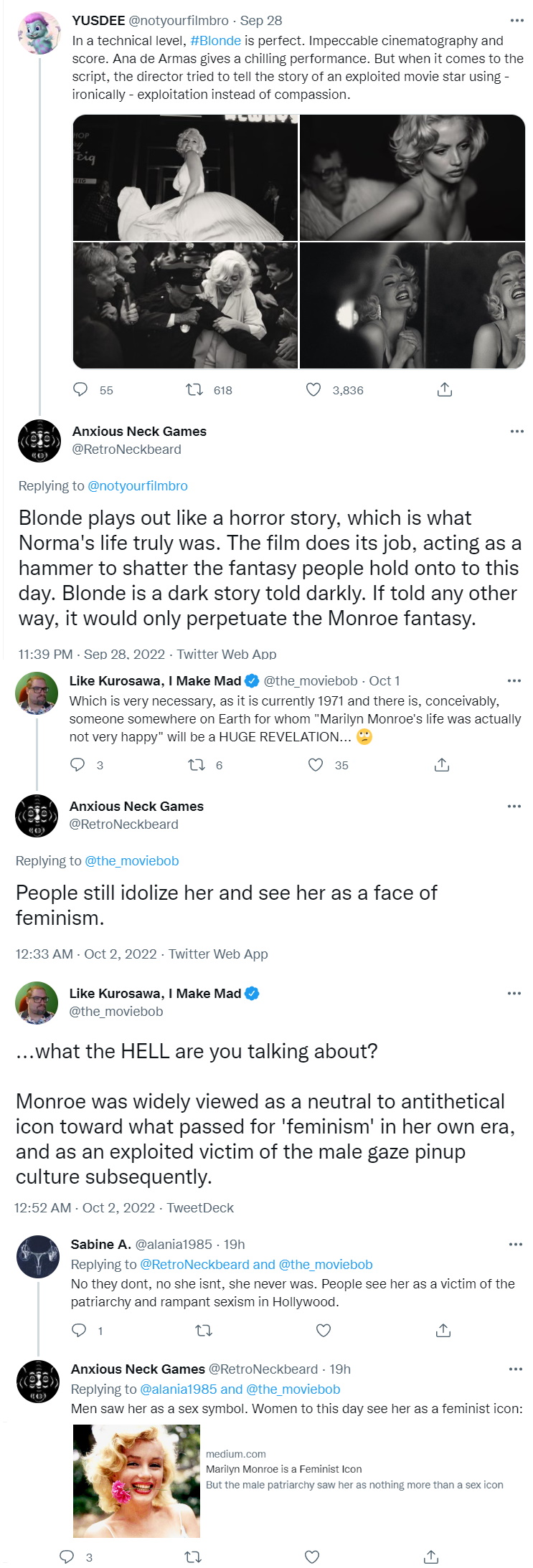Open more options on the_moviebob's TweetDeck tweet
The height and width of the screenshot is (1568, 533).
pos(514,993)
